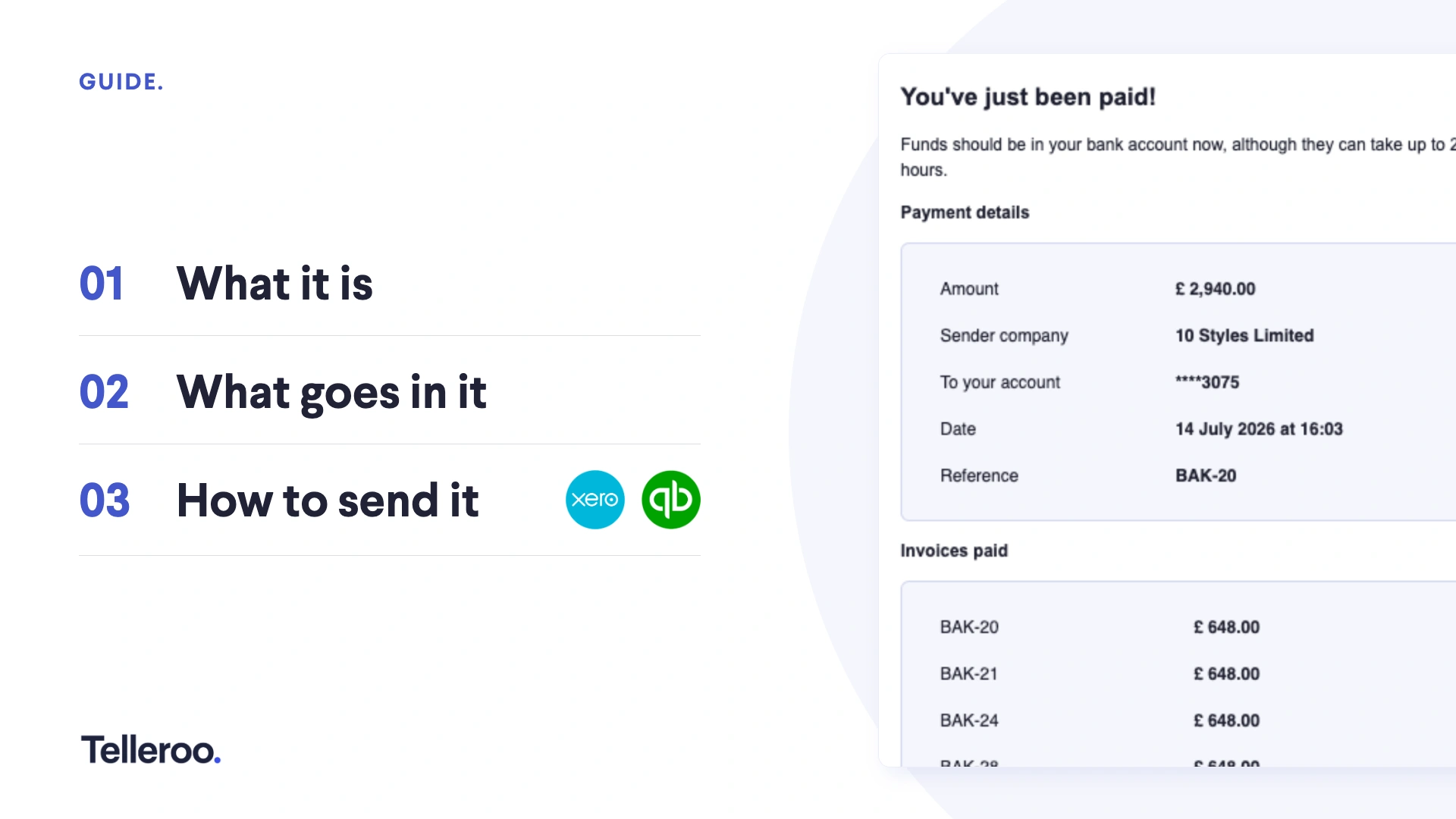Select the BAK-20 invoice row
The width and height of the screenshot is (1456, 819).
coord(1179,627)
